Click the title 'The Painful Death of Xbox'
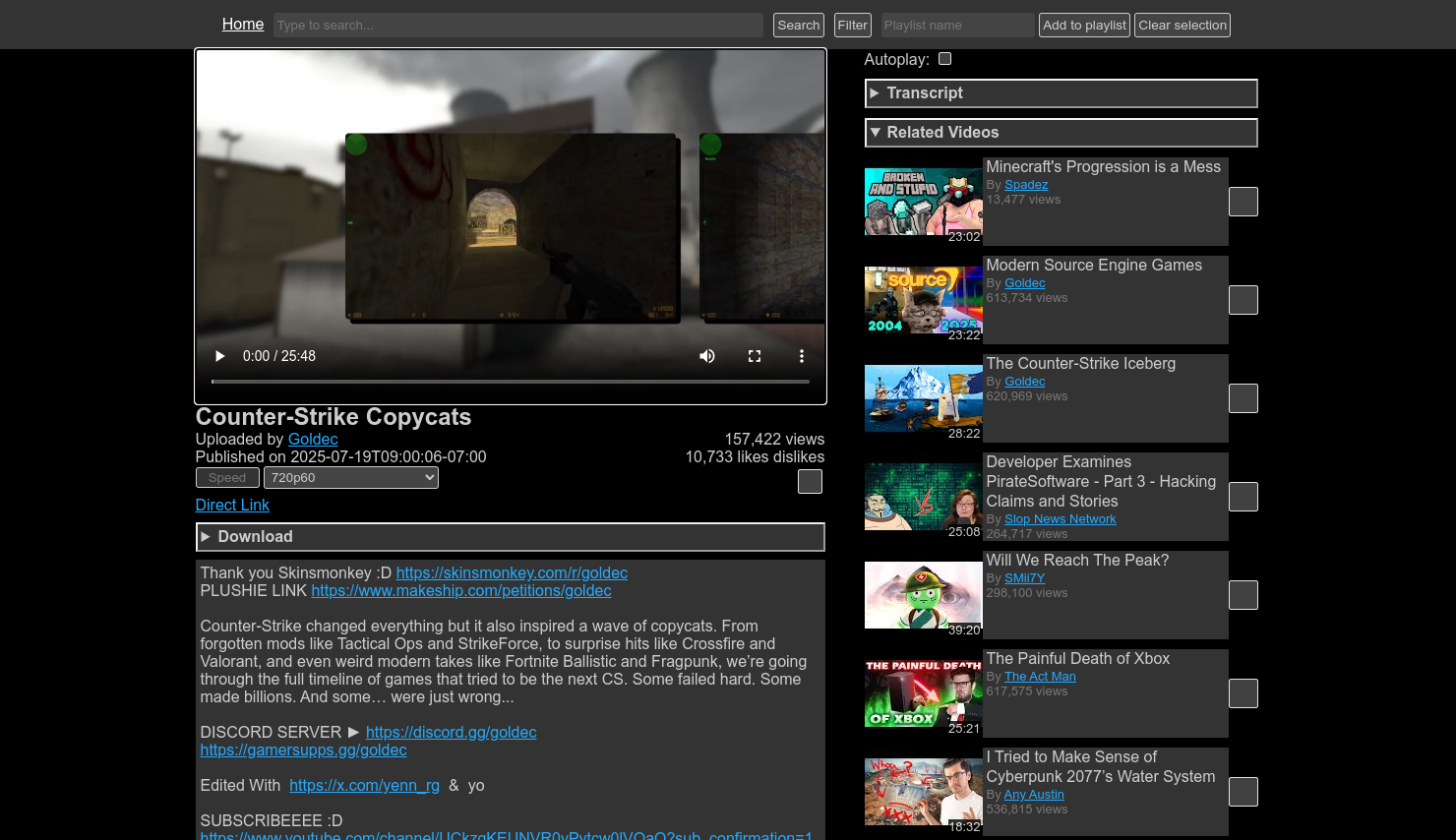 point(1078,659)
